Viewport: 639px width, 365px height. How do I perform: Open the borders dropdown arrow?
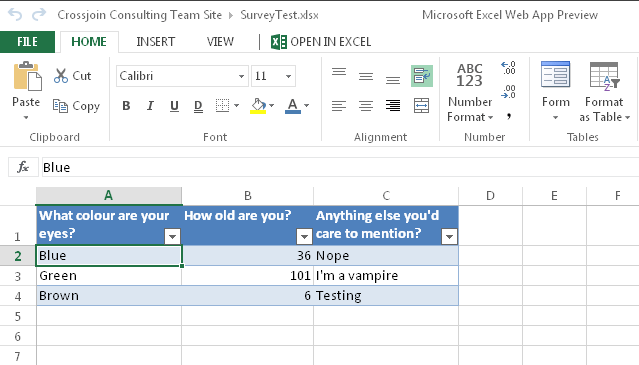click(x=237, y=106)
